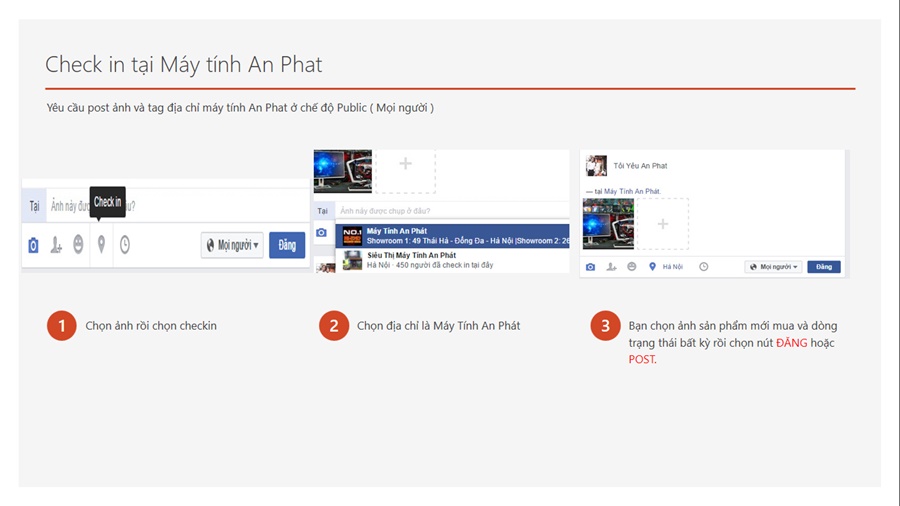Click profile avatar next to 'Tôi Yêu An Phat'

point(596,166)
